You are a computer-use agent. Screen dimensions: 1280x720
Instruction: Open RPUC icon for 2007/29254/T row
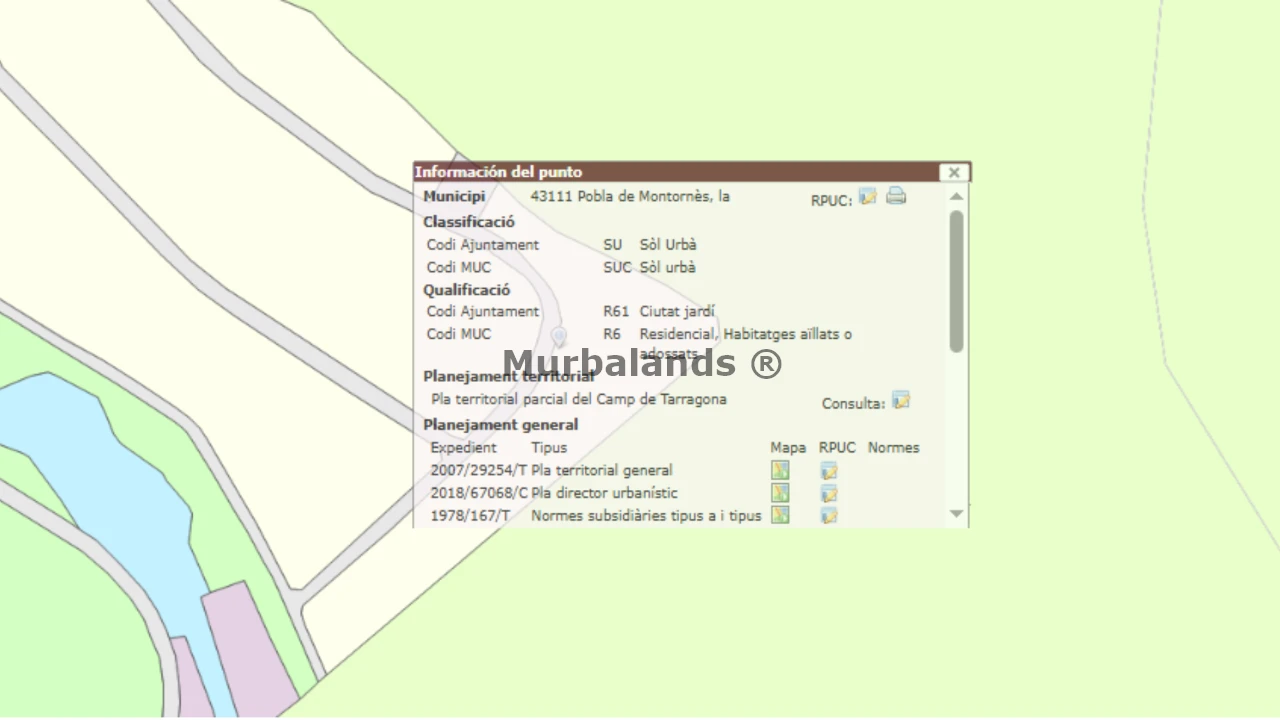pos(829,471)
